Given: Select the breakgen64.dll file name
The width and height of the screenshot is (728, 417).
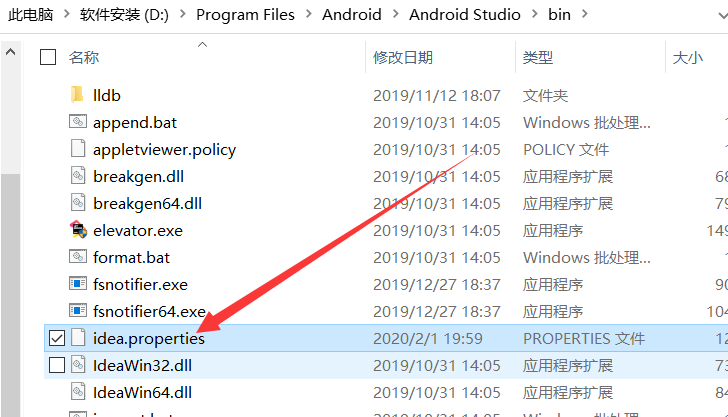Looking at the screenshot, I should pos(147,203).
